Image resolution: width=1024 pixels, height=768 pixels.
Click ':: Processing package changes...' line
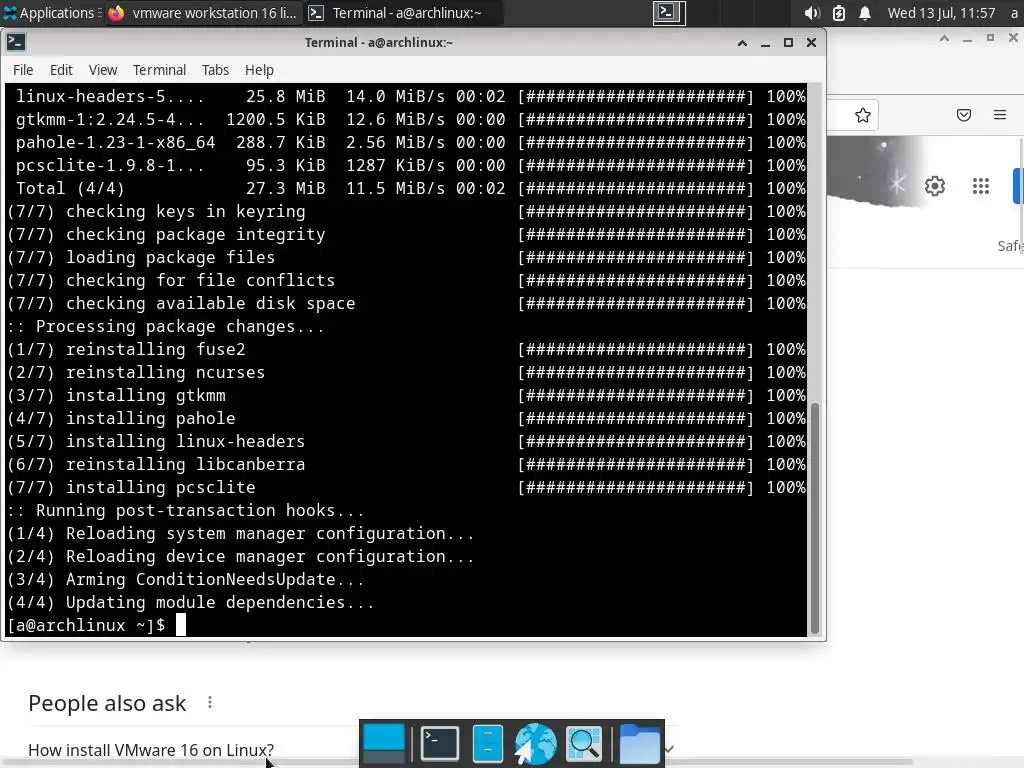pyautogui.click(x=166, y=327)
